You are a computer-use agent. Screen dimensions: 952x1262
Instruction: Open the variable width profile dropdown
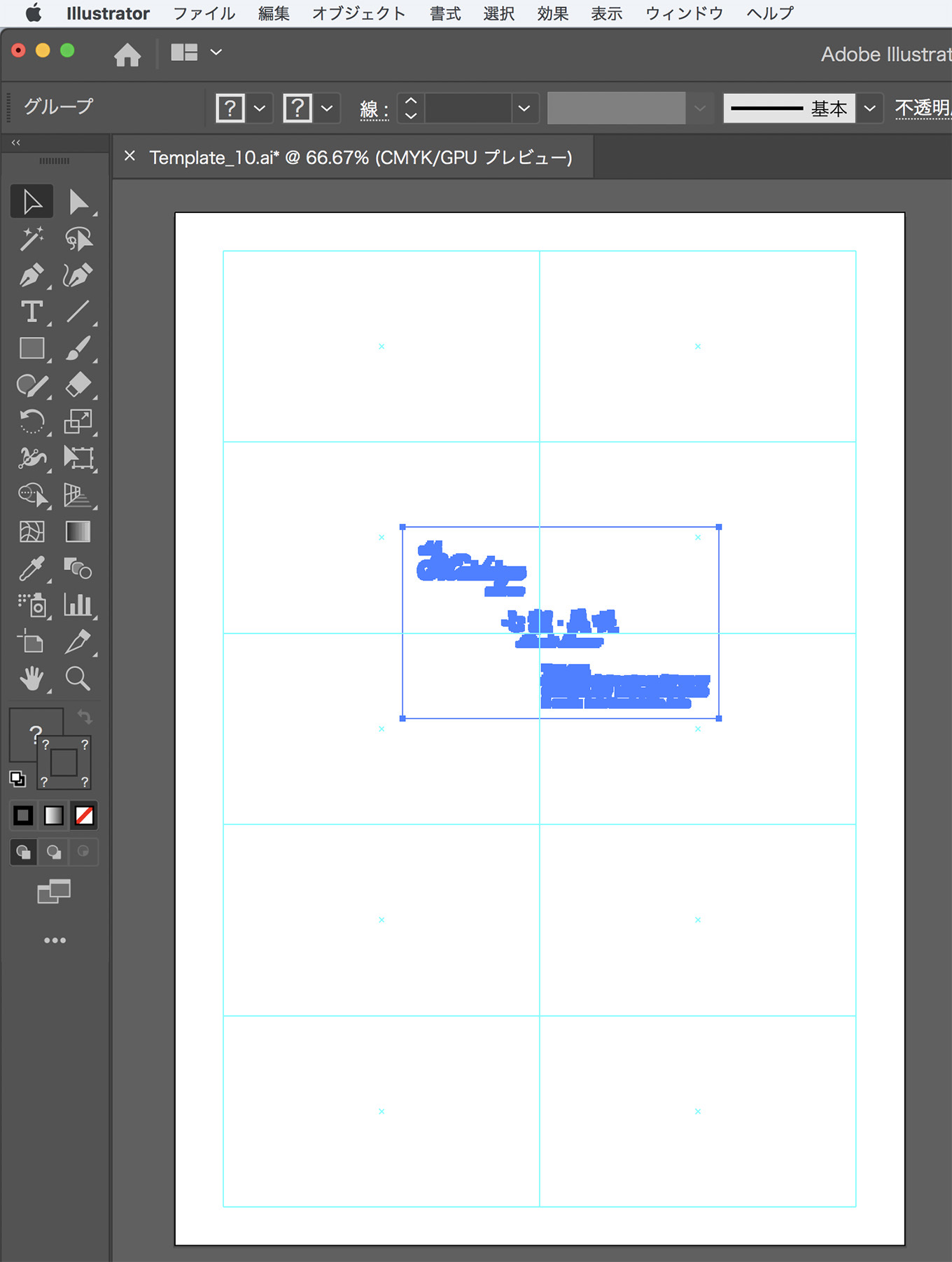[699, 109]
